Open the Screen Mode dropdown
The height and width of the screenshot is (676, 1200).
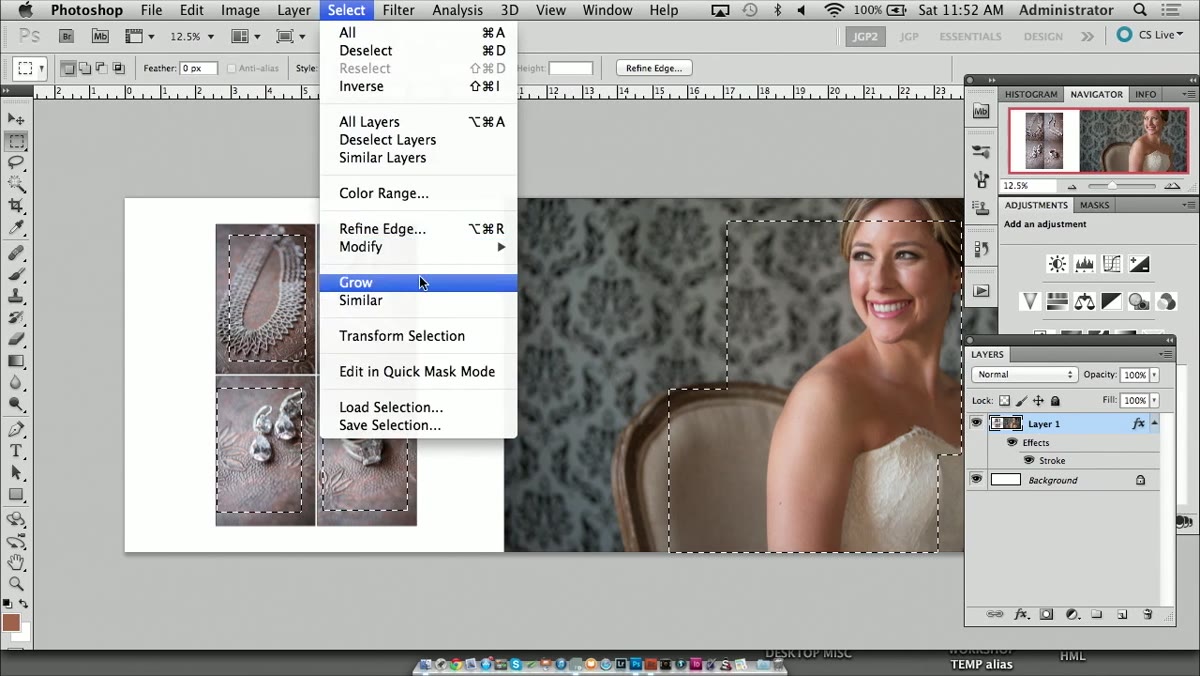point(290,36)
